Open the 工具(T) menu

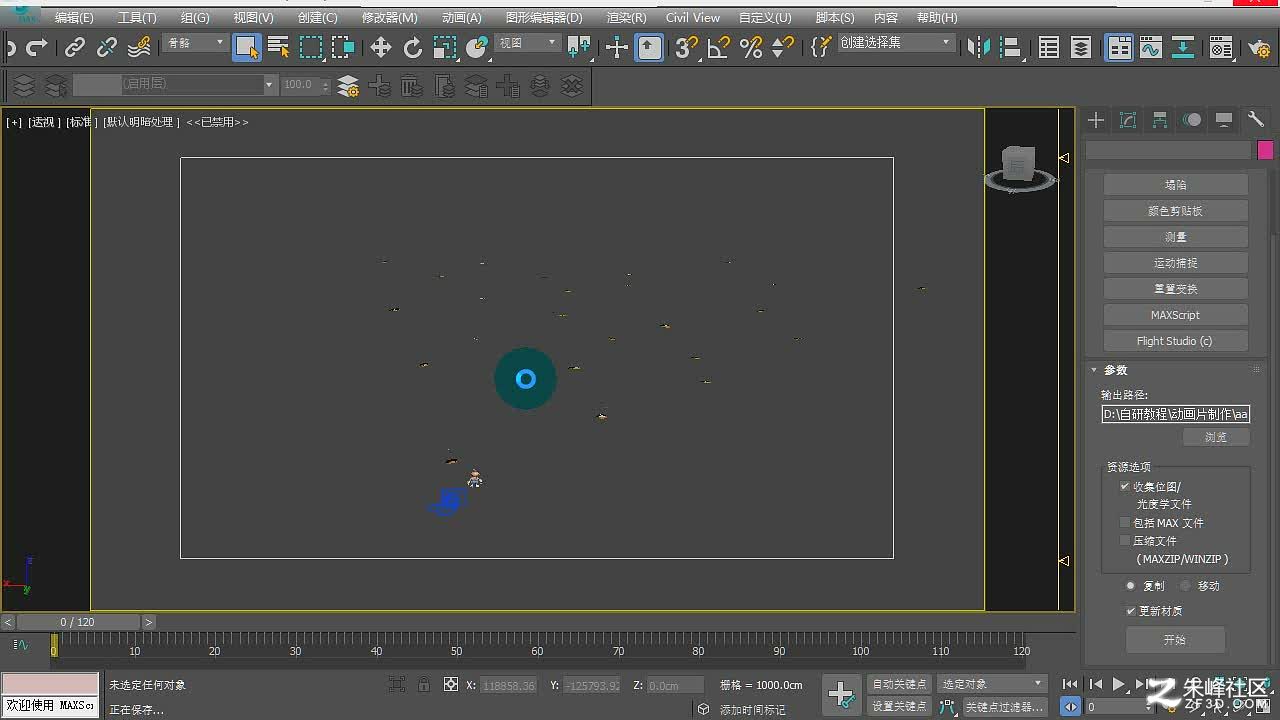(137, 18)
